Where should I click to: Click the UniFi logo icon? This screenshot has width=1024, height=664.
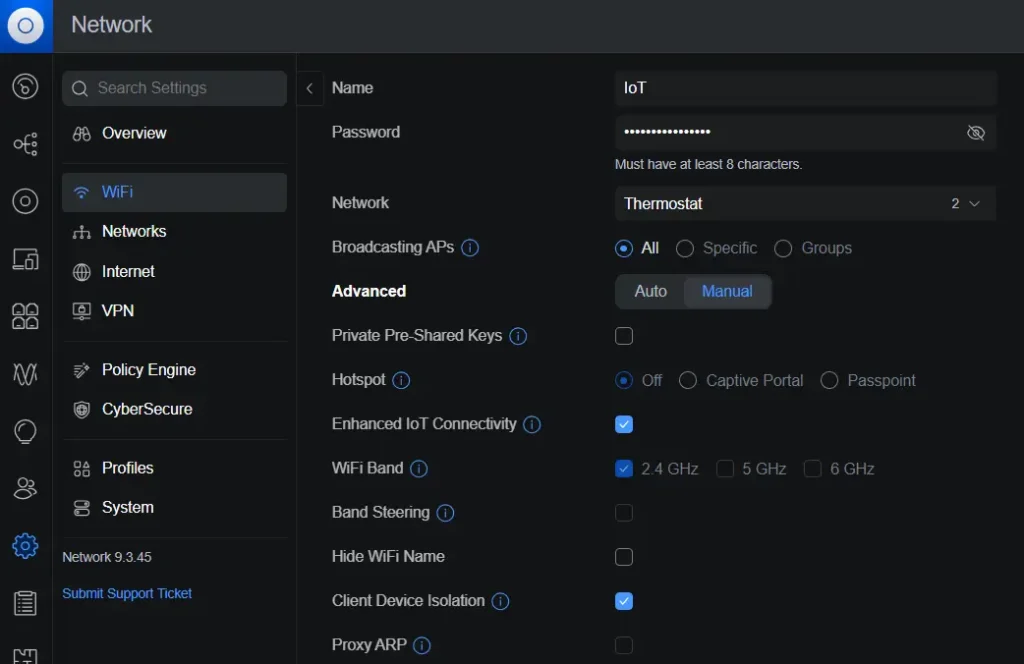[25, 25]
